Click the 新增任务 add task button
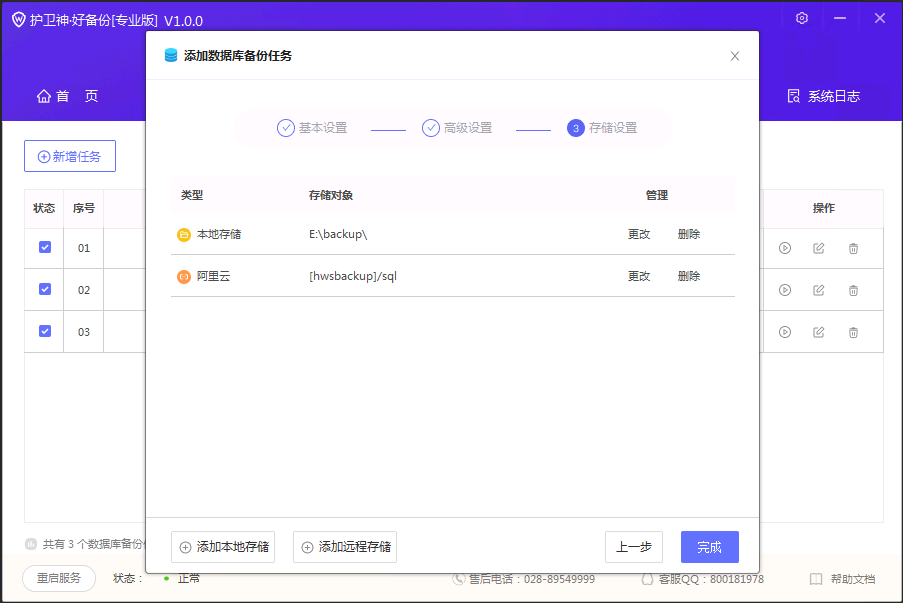903x603 pixels. tap(70, 156)
